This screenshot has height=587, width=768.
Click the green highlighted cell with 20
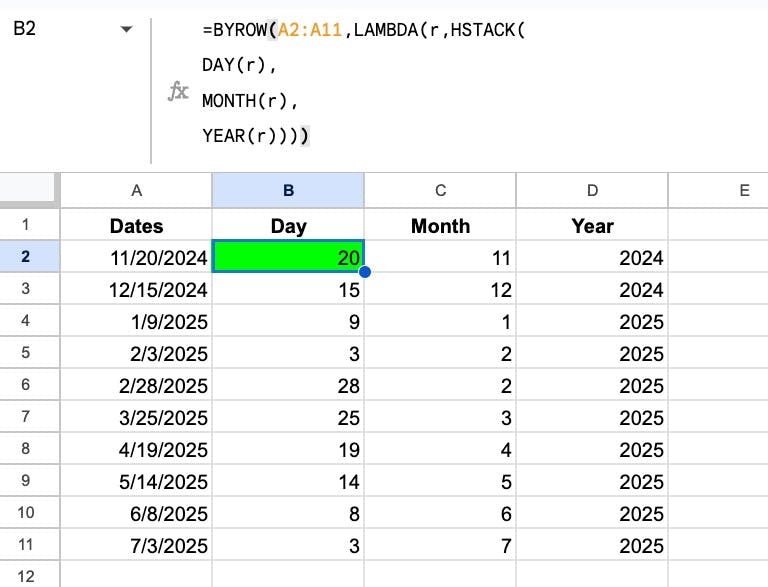[288, 256]
